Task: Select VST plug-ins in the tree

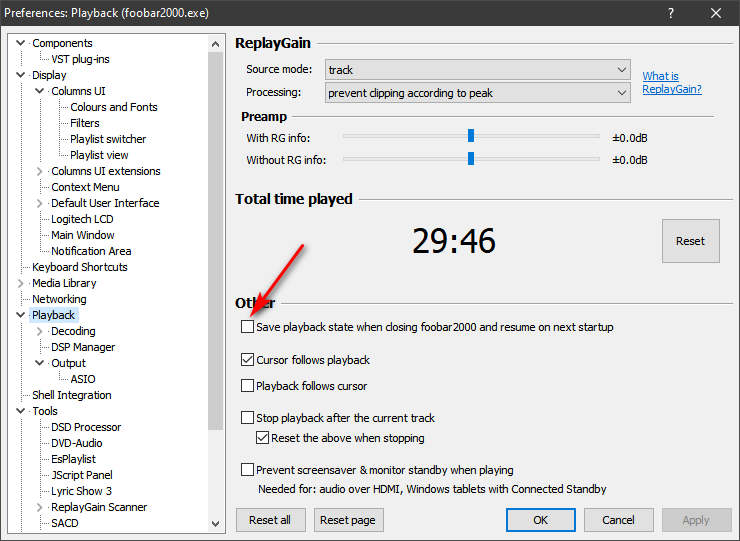Action: 80,59
